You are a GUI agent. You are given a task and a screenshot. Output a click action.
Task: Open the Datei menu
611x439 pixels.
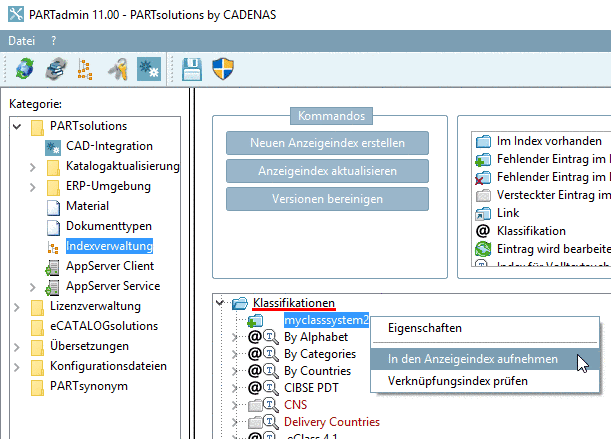(x=21, y=41)
